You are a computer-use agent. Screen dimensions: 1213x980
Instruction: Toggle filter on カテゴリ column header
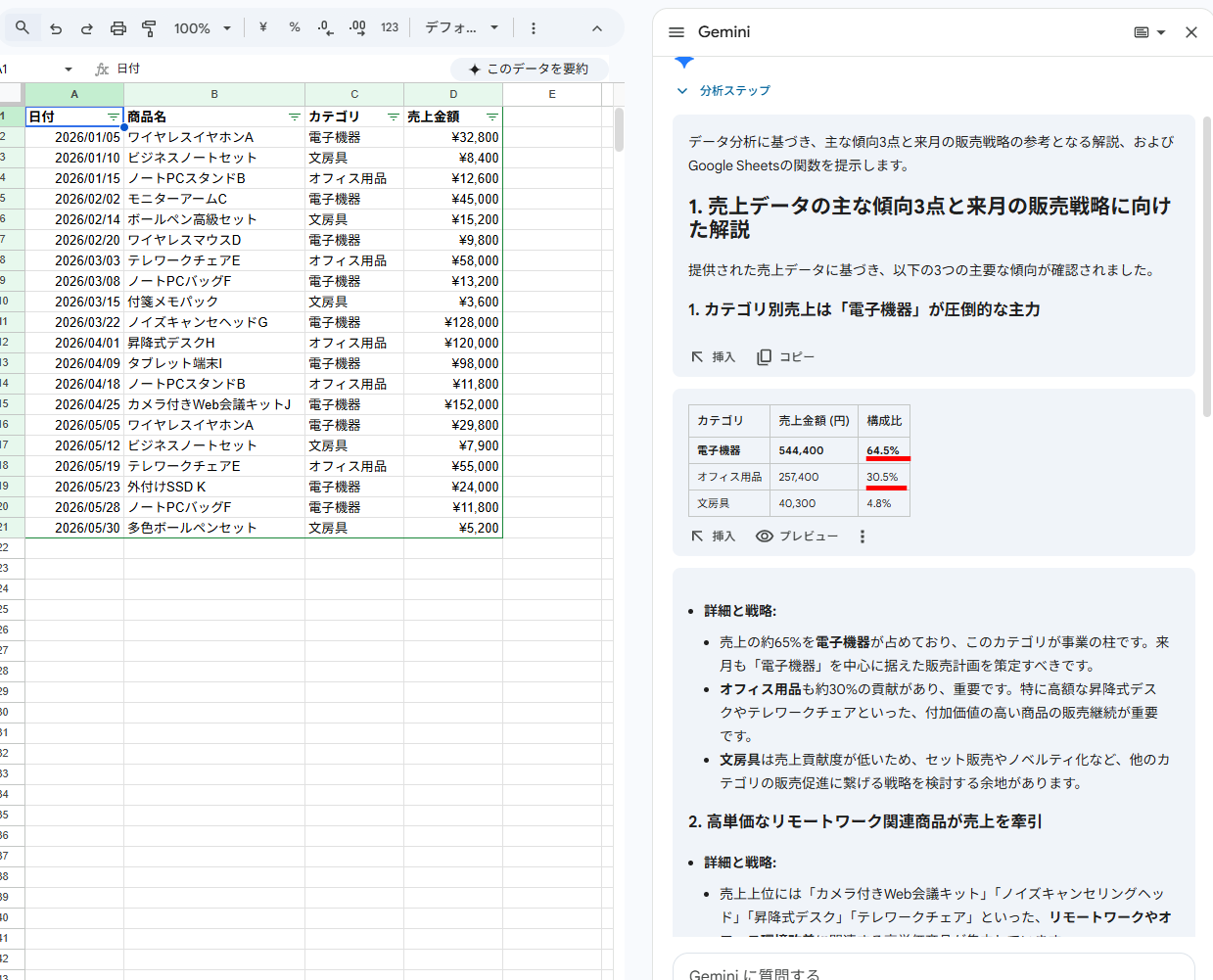click(393, 117)
